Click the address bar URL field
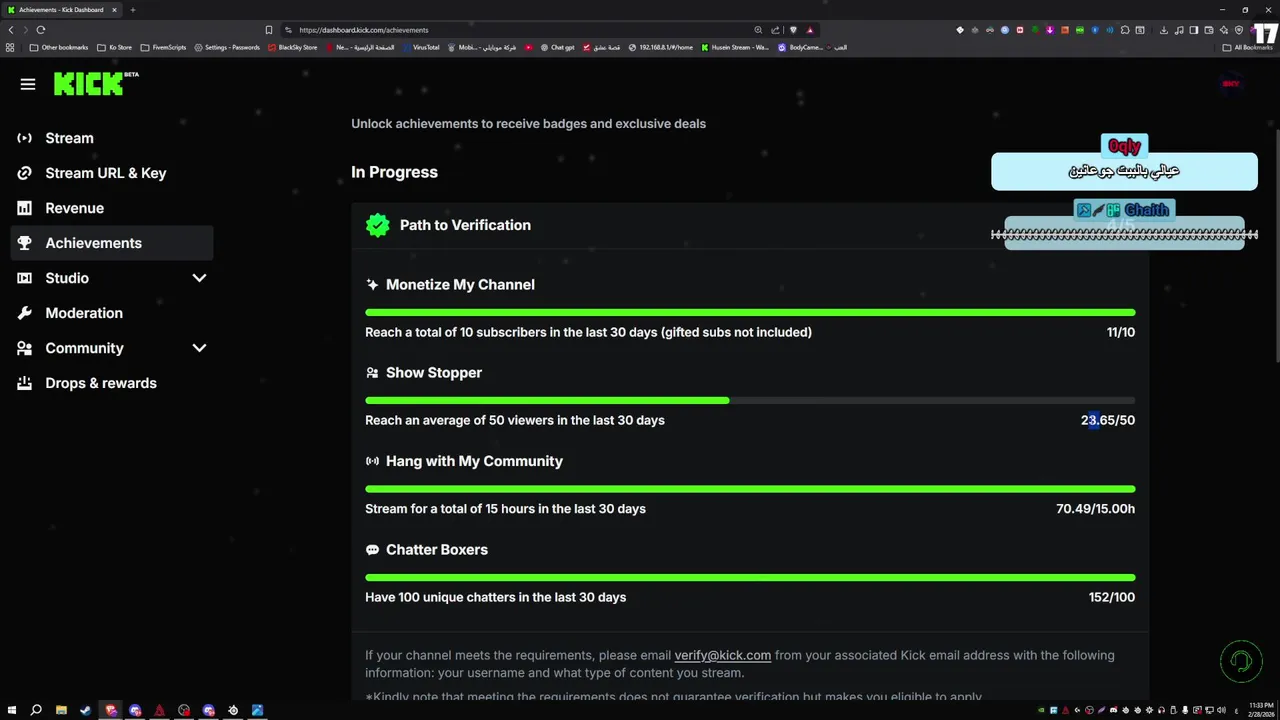The image size is (1280, 720). (x=500, y=30)
